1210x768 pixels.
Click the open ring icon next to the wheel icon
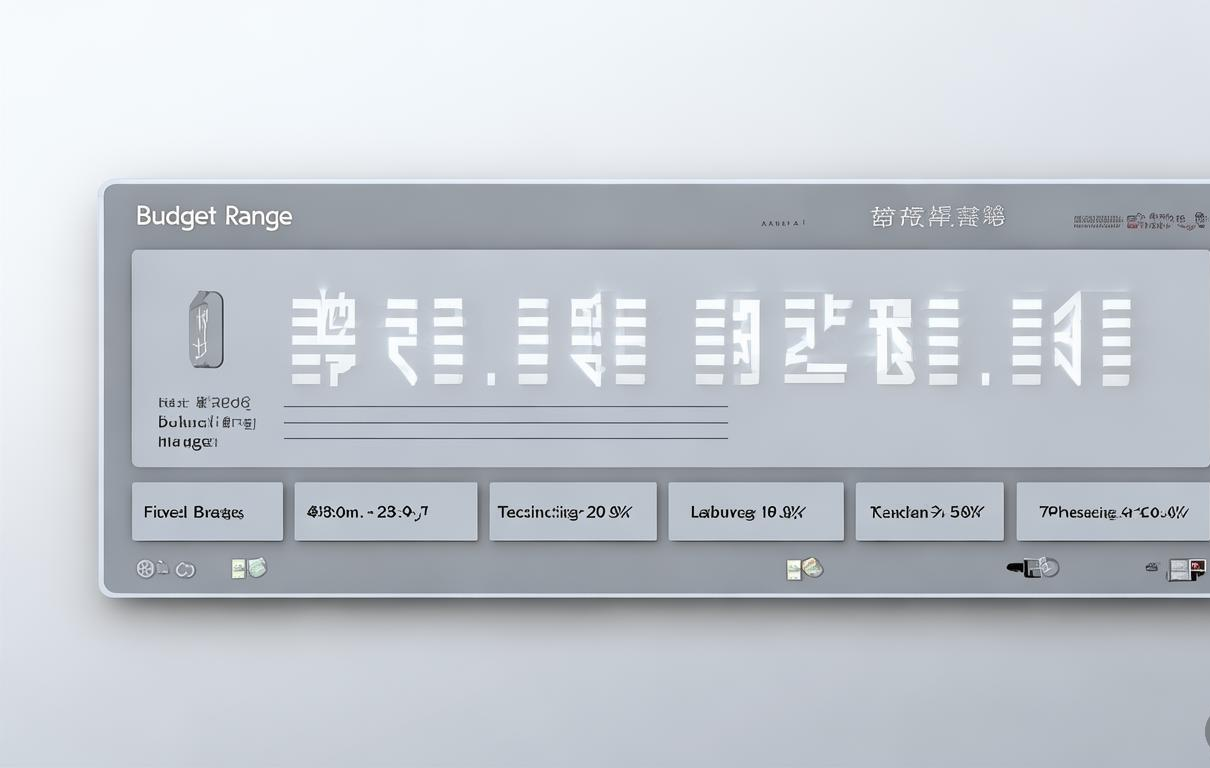pyautogui.click(x=185, y=570)
